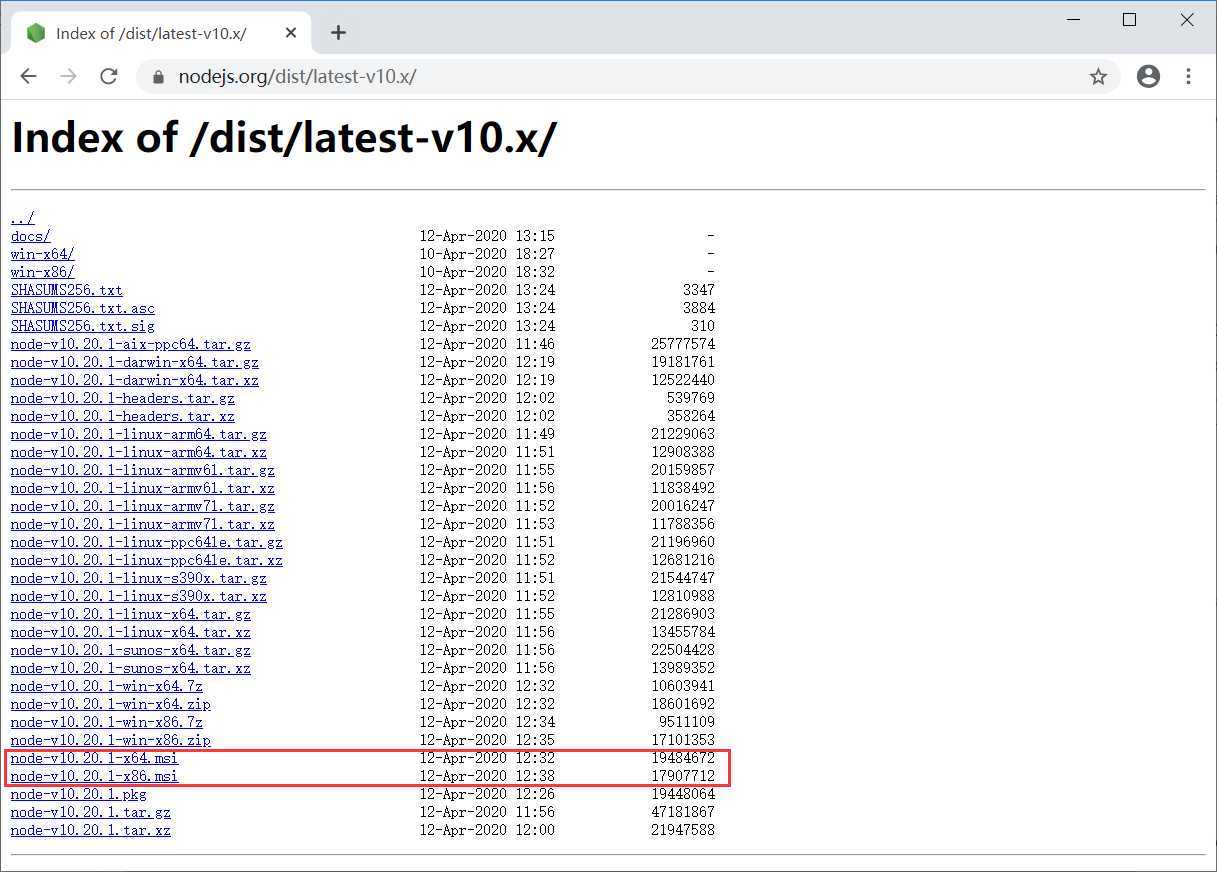Download node-v10.20.1-linux-s390x.tar.xz

coord(139,596)
